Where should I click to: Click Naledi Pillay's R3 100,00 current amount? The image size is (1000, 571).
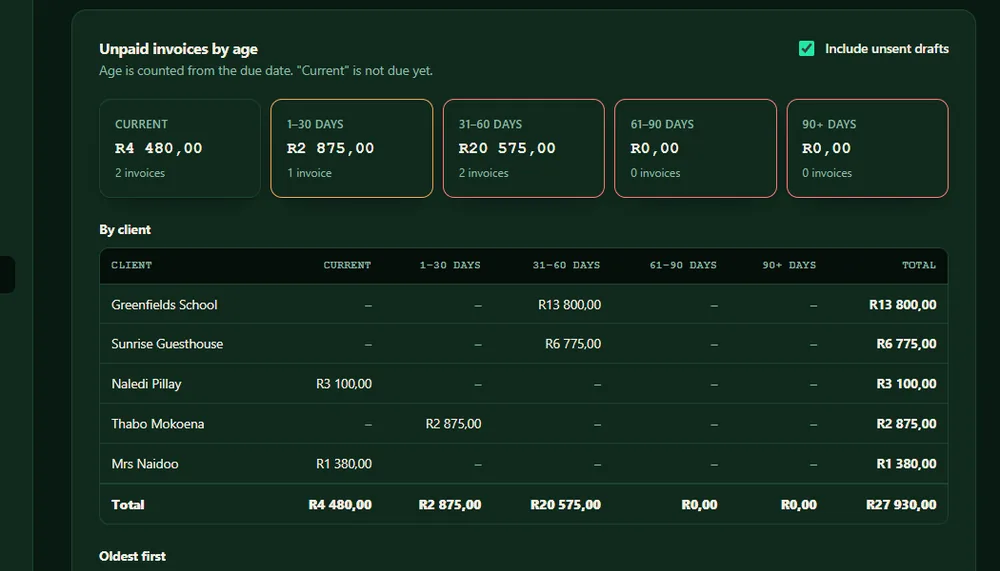click(x=344, y=384)
